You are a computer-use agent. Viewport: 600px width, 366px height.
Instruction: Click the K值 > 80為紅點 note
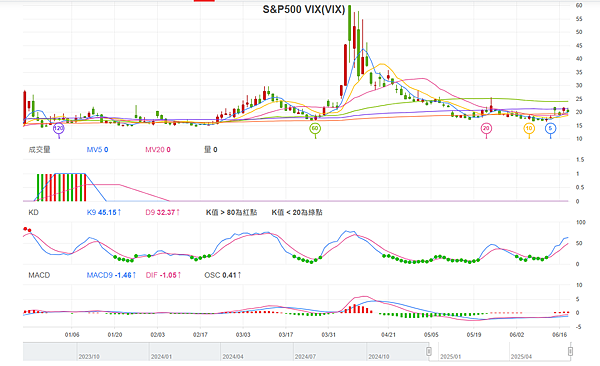tap(232, 212)
